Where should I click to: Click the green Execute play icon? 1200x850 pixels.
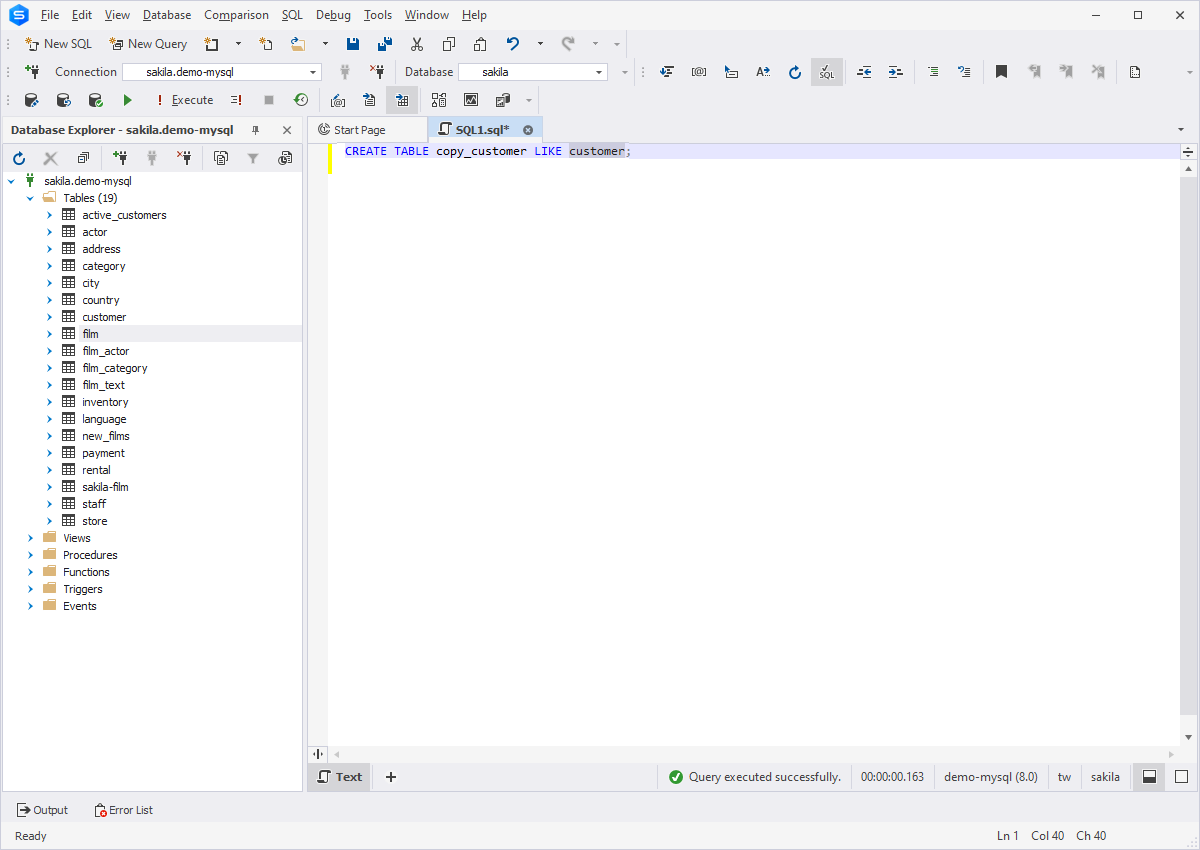pos(127,100)
